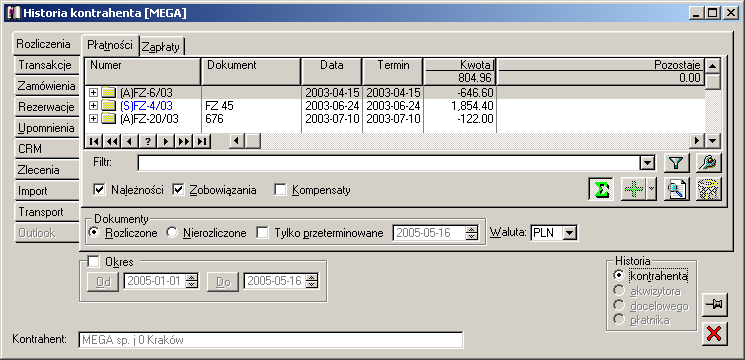Toggle the Zobowiązania checkbox
This screenshot has height=360, width=745.
coord(178,190)
